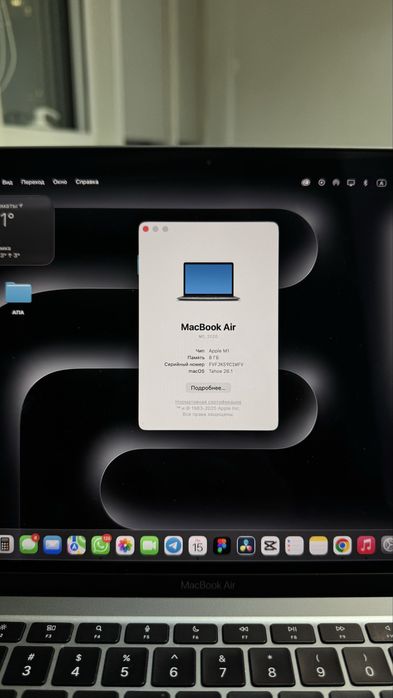Screen dimensions: 393x698
Task: Click the Подробнее... button
Action: pyautogui.click(x=208, y=388)
